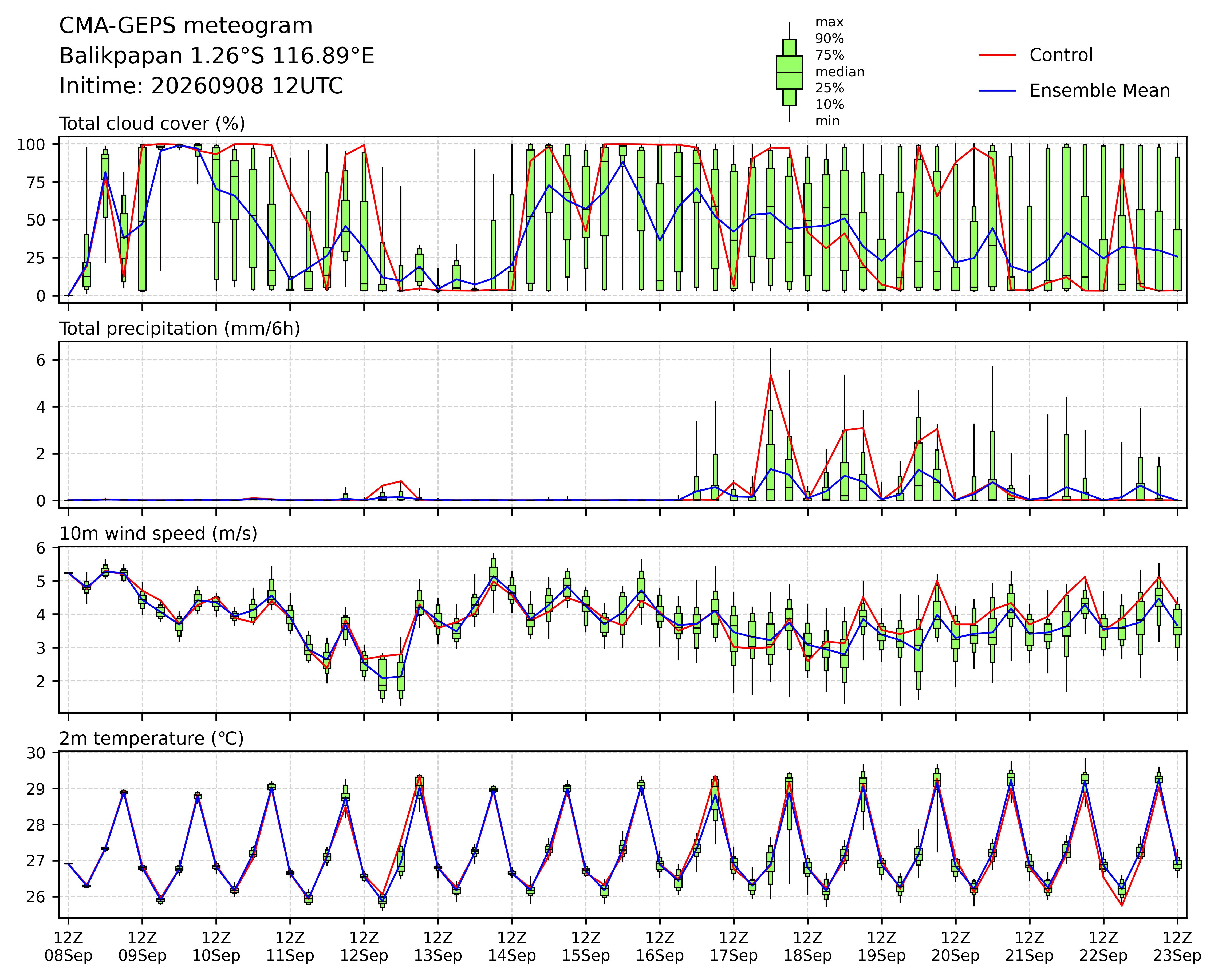Select the Ensemble Mean legend label
Image resolution: width=1218 pixels, height=980 pixels.
click(x=1099, y=91)
